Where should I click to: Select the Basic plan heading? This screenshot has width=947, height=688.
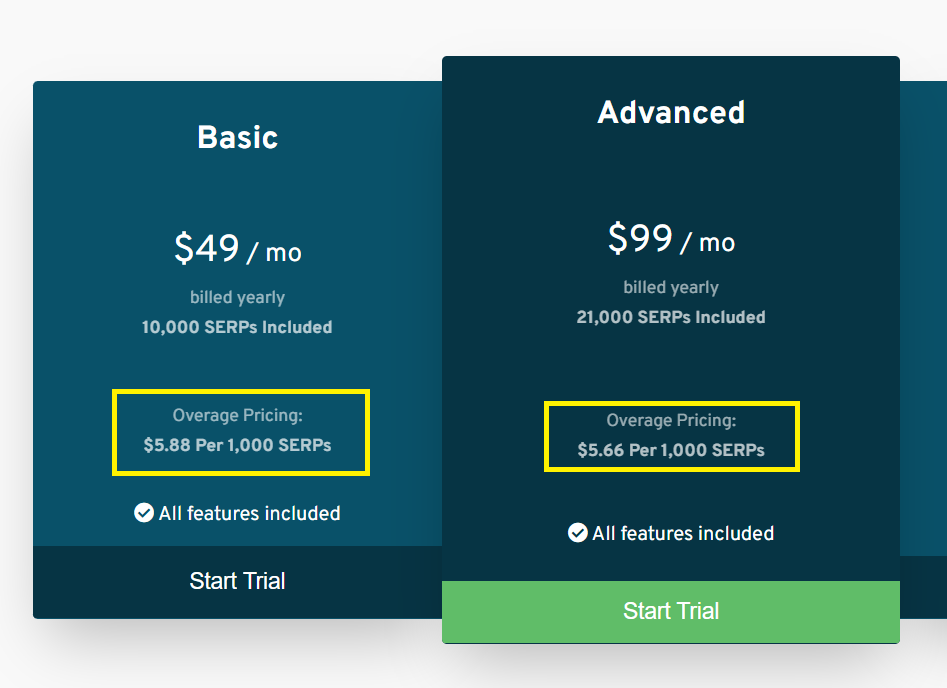(x=237, y=137)
